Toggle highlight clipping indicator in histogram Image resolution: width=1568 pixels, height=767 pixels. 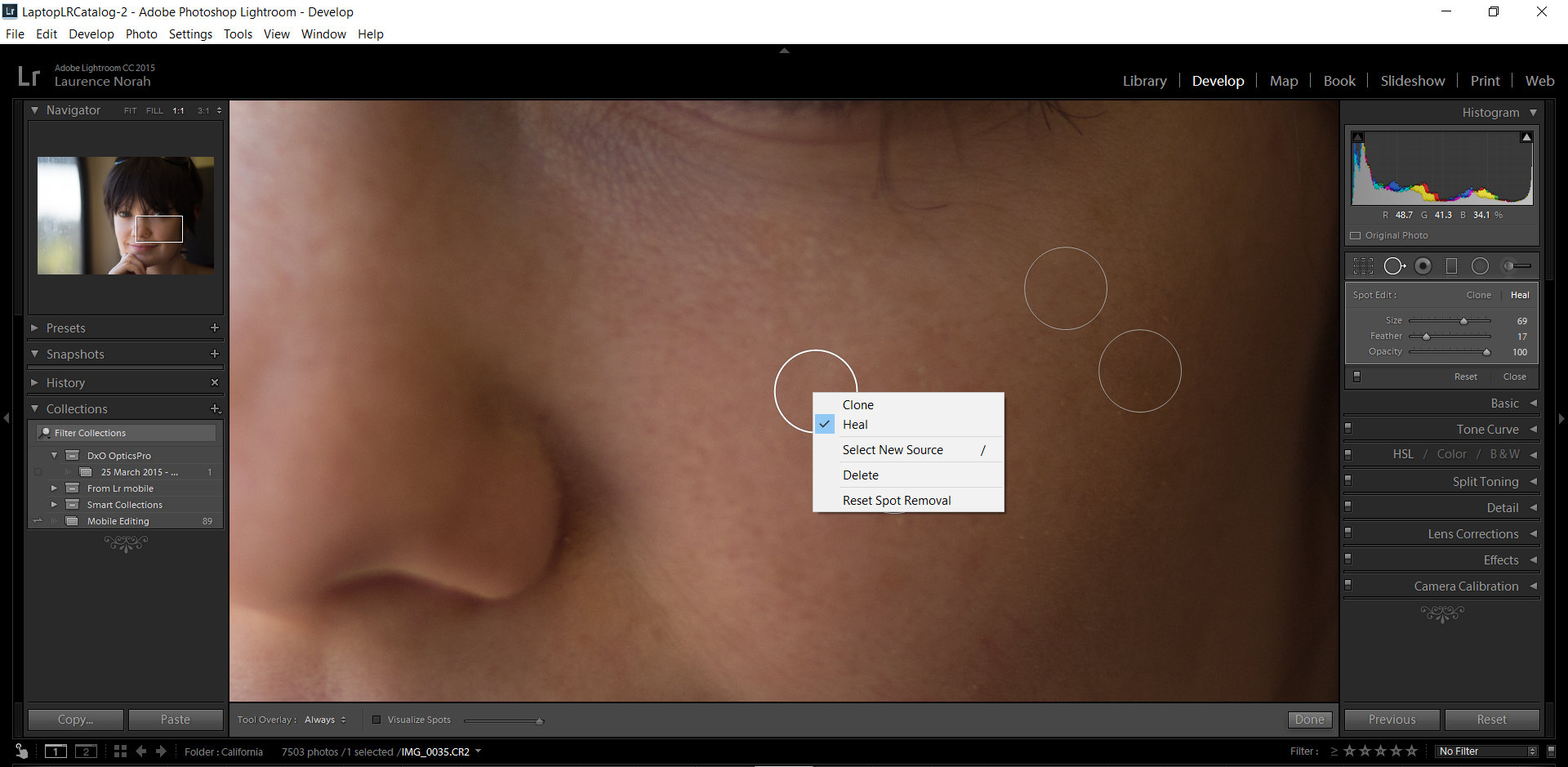[x=1526, y=137]
